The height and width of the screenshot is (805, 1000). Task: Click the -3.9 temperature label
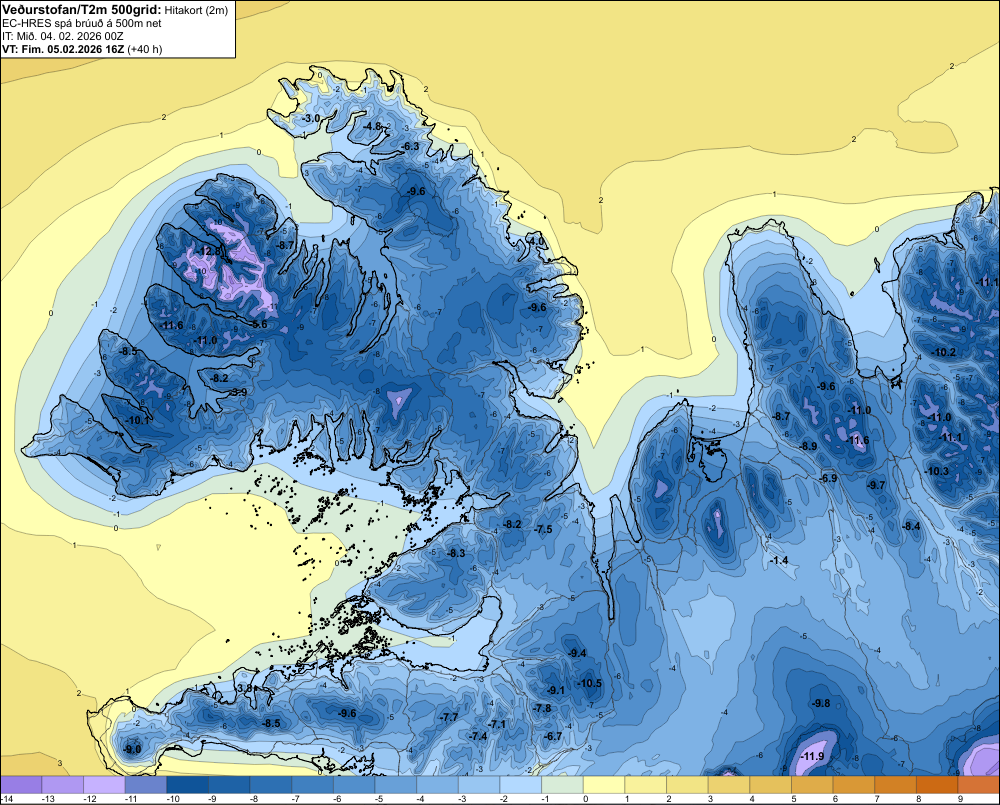tap(237, 392)
